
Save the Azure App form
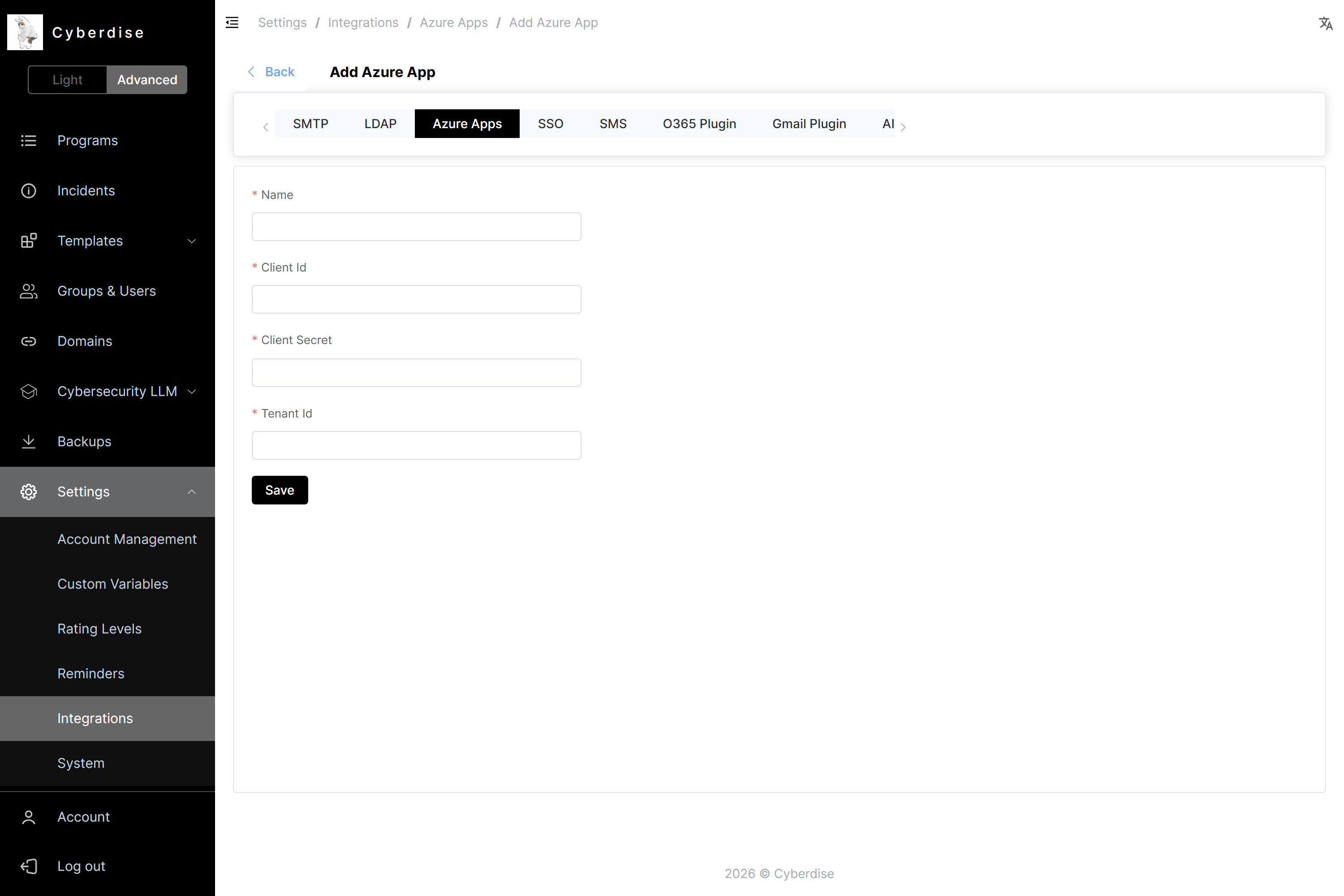tap(280, 490)
